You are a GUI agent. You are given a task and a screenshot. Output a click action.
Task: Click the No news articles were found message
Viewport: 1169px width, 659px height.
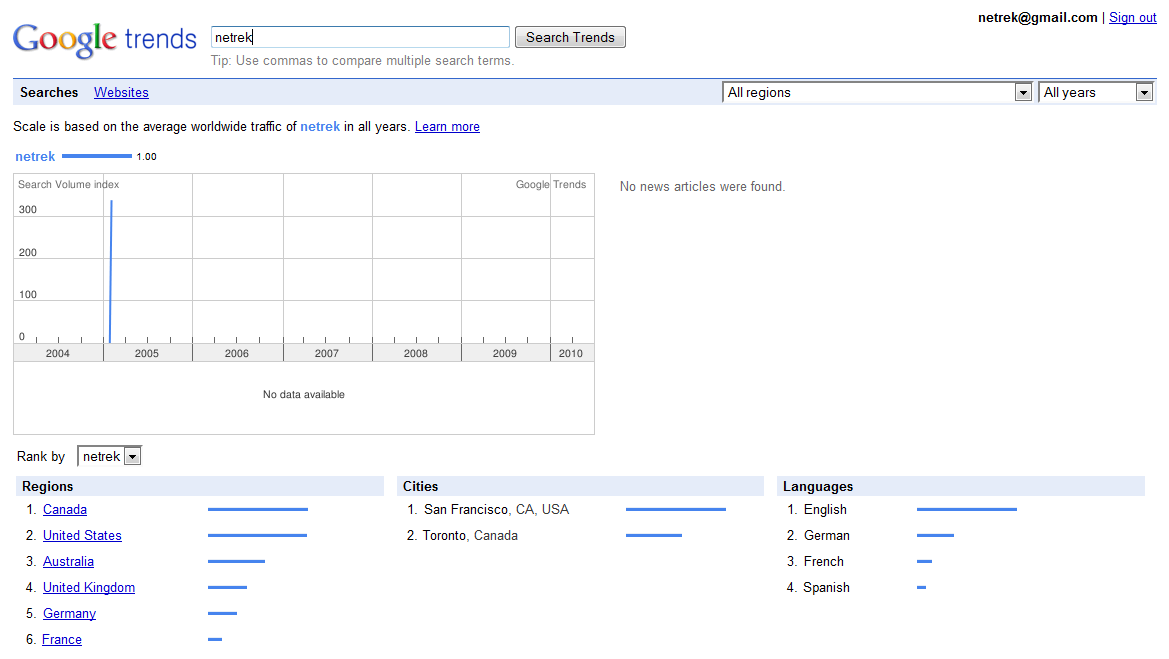[x=702, y=186]
